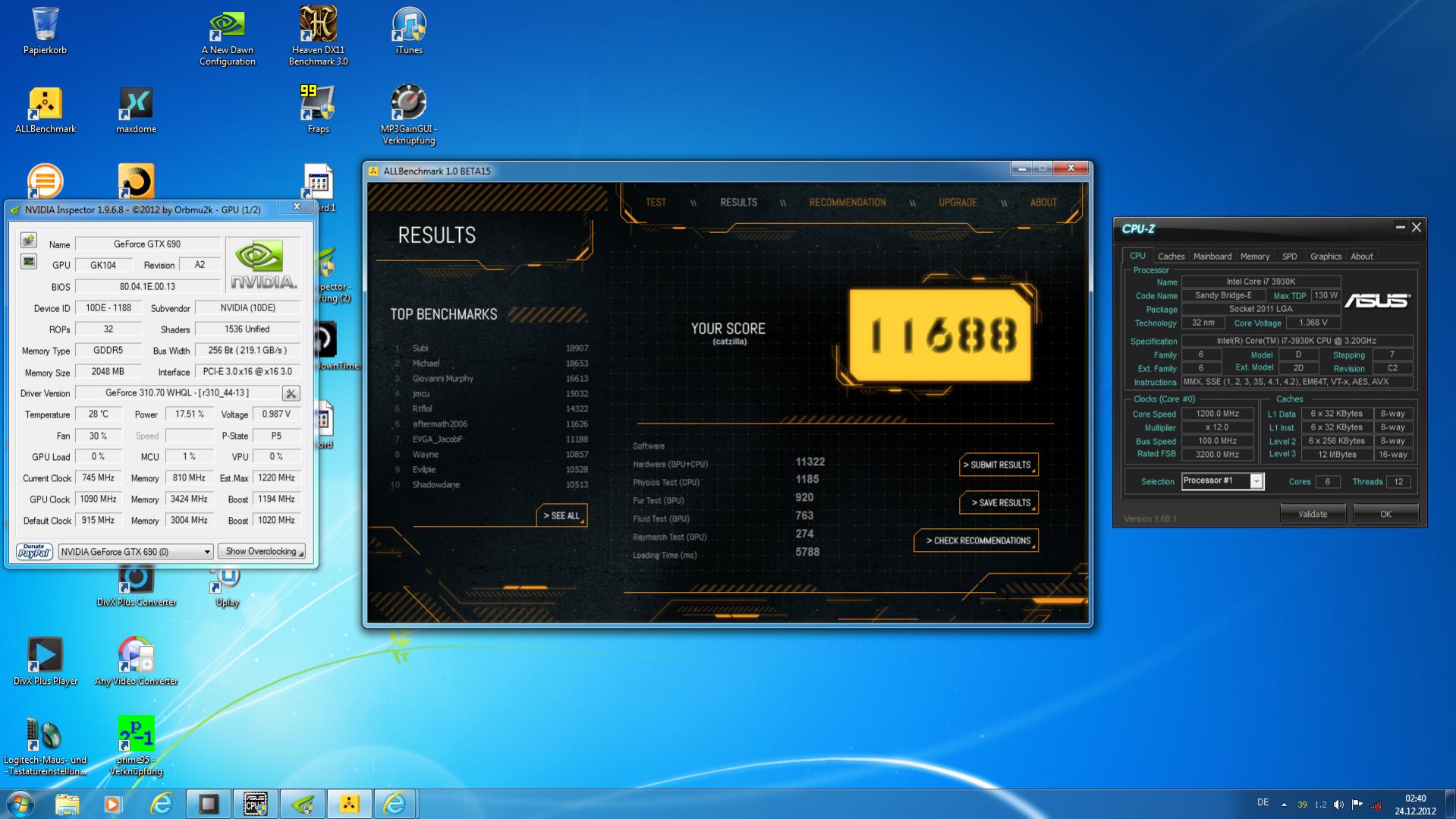Open the Windows Start menu
The image size is (1456, 819).
pos(20,804)
